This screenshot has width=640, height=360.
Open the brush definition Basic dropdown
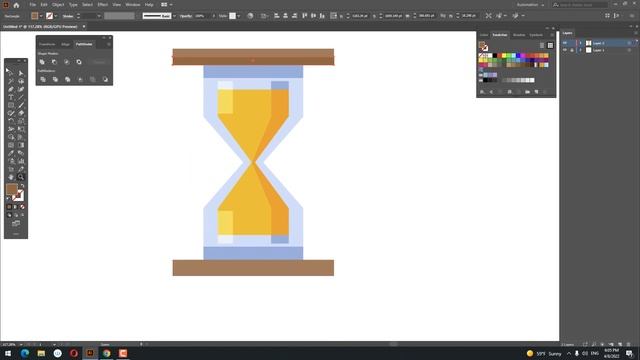174,16
